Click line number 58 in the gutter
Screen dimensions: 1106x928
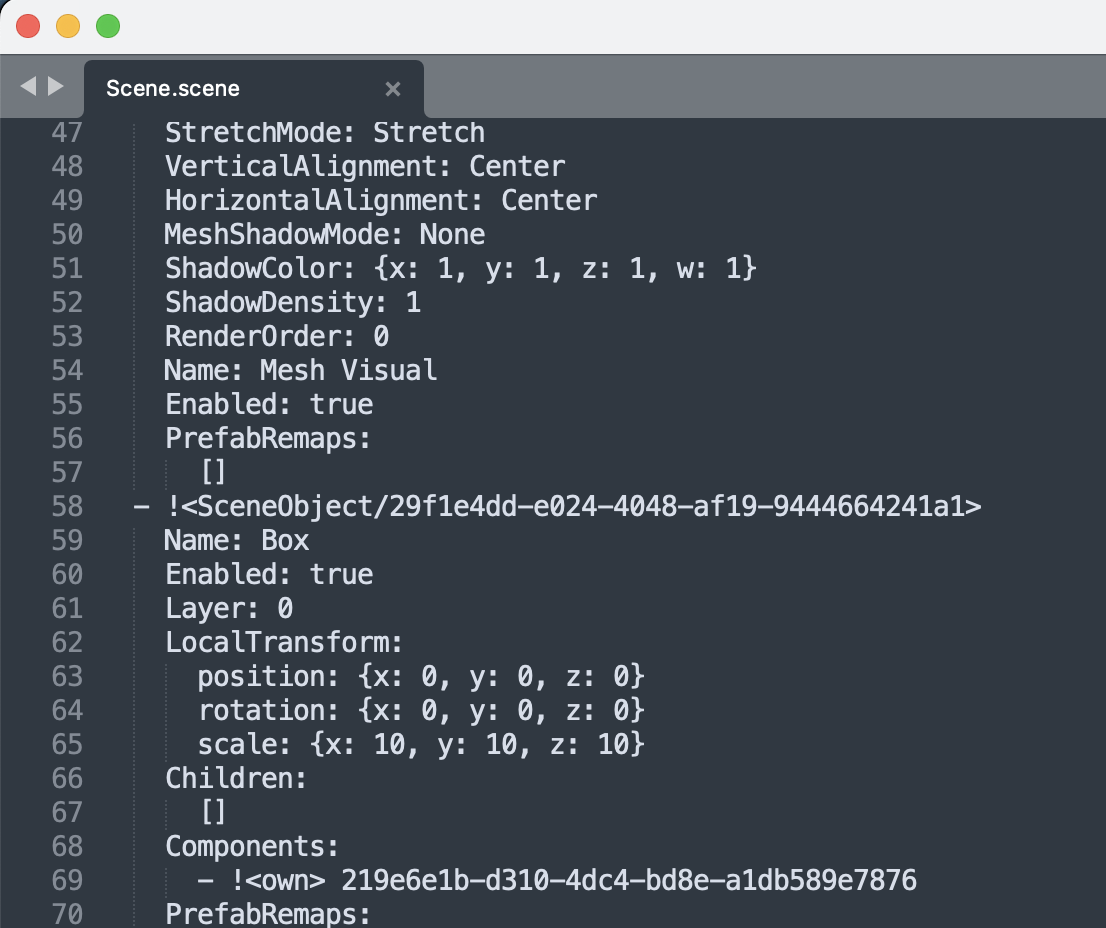66,507
